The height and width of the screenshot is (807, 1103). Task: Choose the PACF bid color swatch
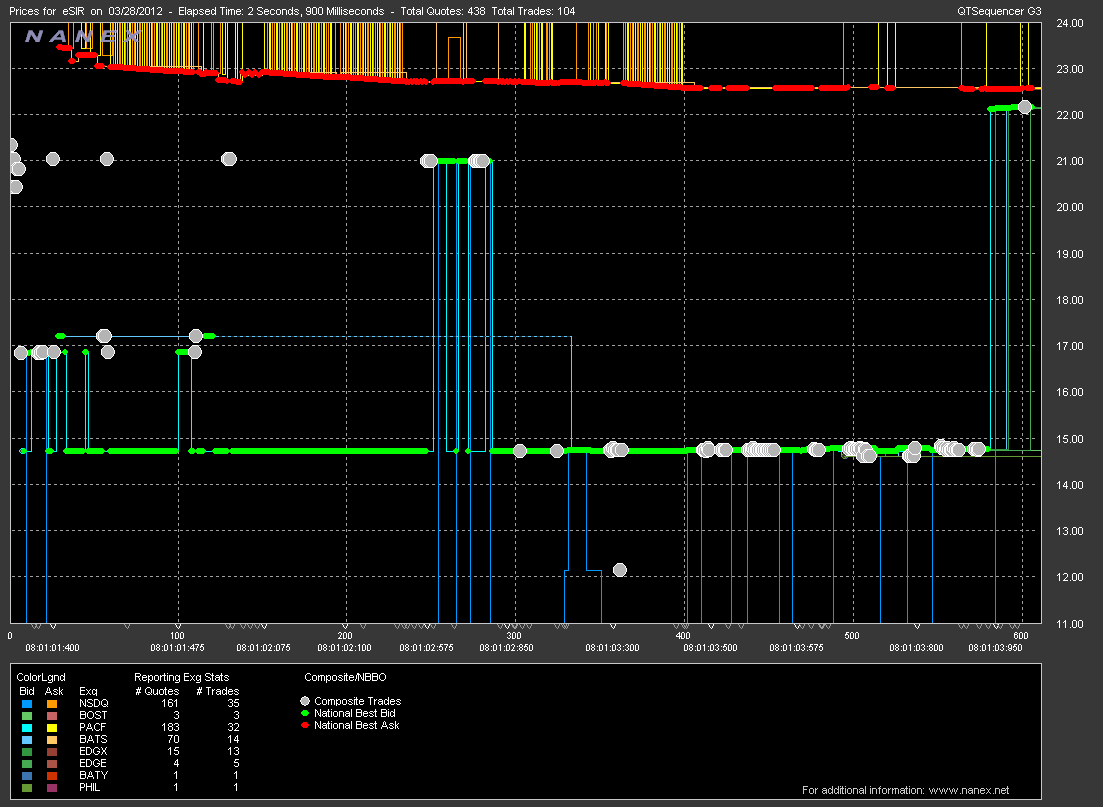pyautogui.click(x=27, y=727)
